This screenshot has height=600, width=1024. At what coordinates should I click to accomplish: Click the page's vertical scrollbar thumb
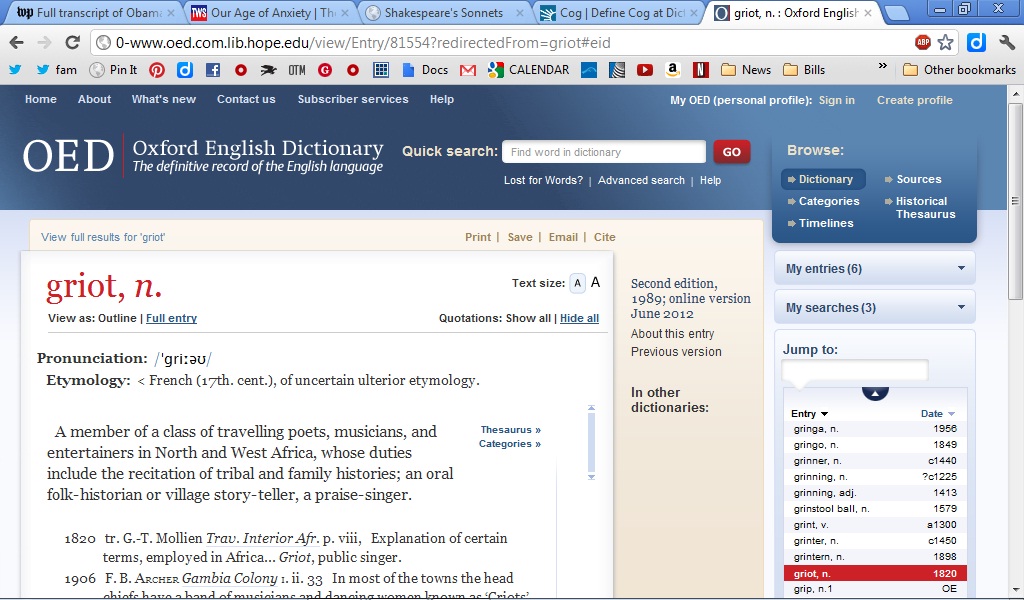pyautogui.click(x=1016, y=201)
